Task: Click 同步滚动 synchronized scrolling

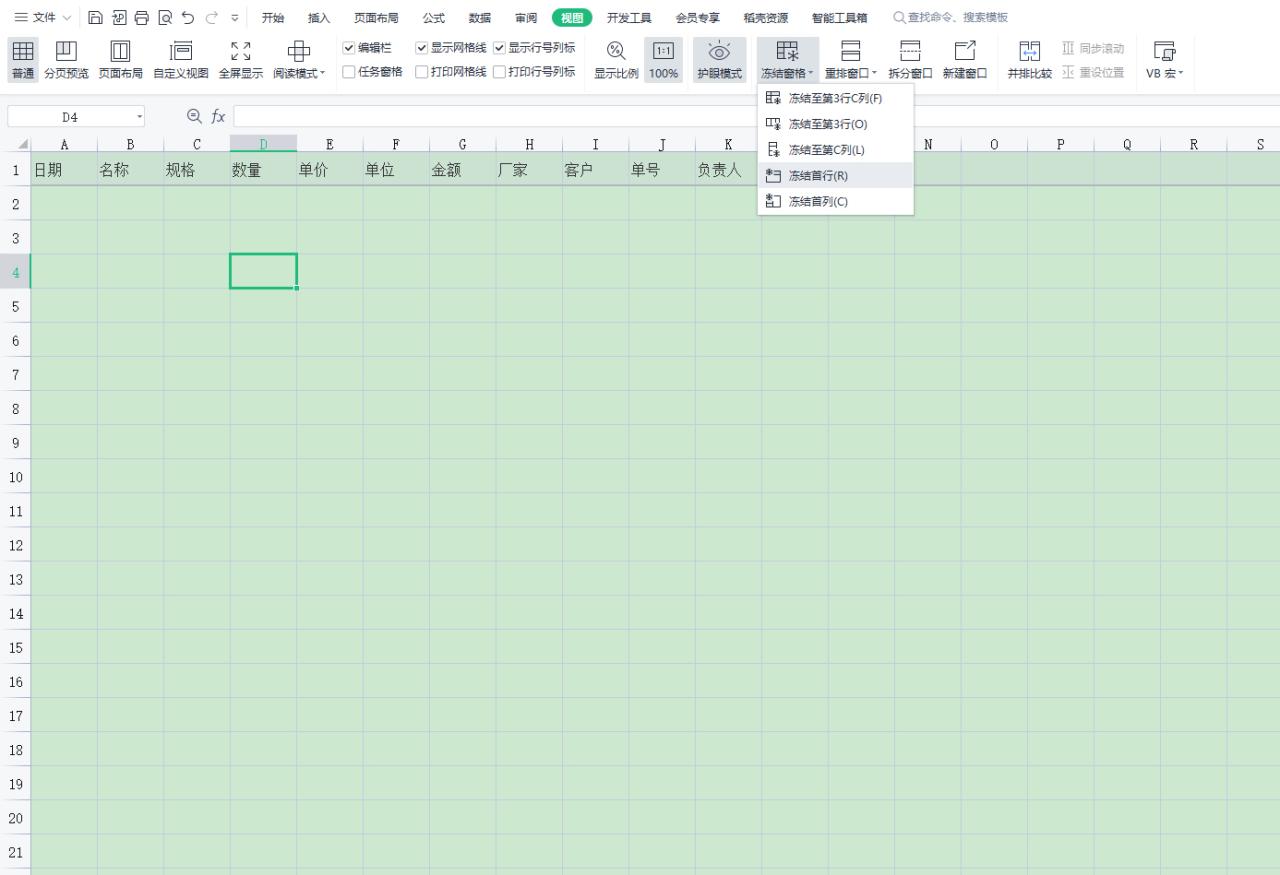Action: tap(1092, 48)
